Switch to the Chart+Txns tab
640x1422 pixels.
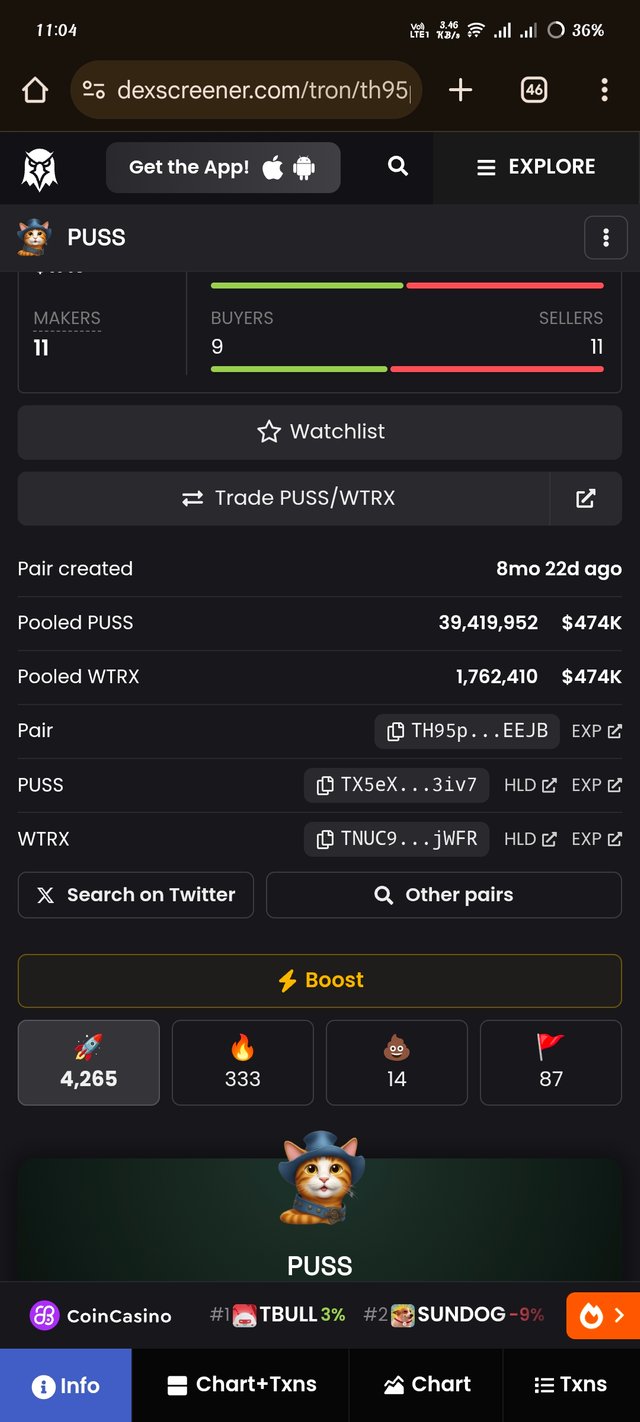coord(241,1385)
